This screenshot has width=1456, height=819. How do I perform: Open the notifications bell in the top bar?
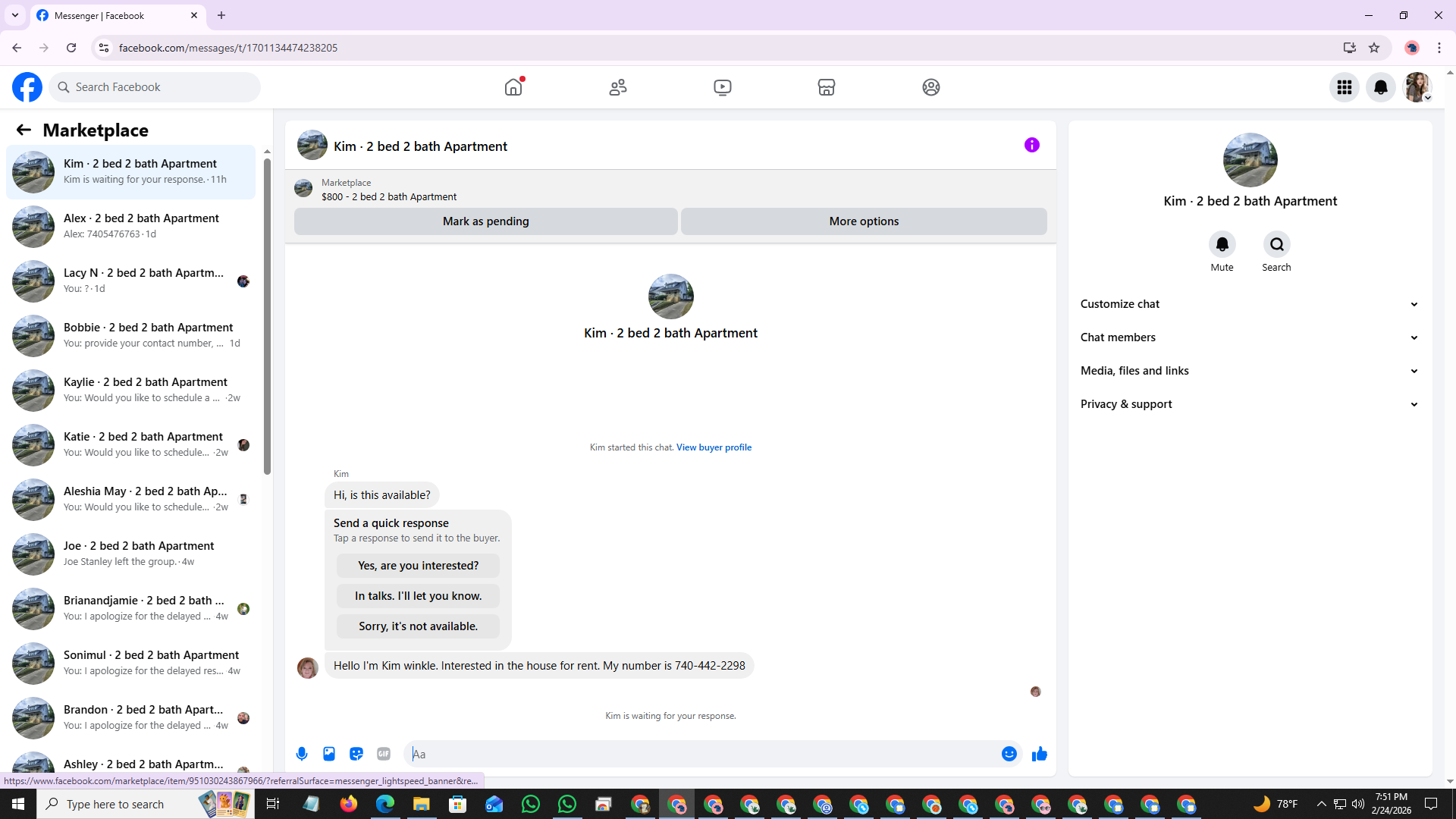pyautogui.click(x=1381, y=87)
